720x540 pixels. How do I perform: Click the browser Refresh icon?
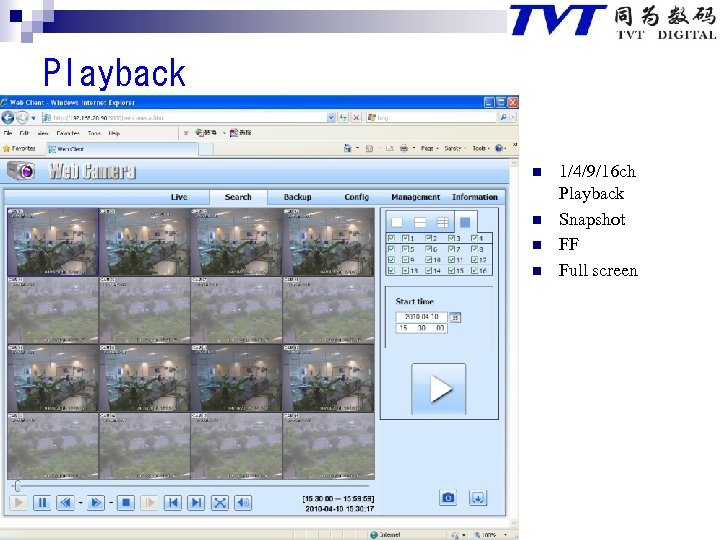click(x=343, y=118)
